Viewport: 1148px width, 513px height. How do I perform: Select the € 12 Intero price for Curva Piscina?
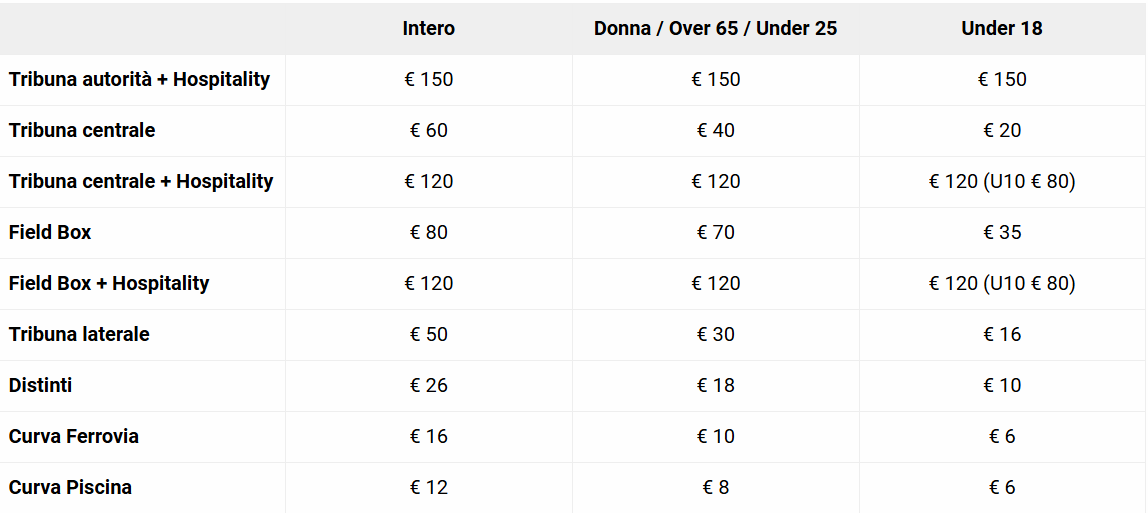click(428, 487)
